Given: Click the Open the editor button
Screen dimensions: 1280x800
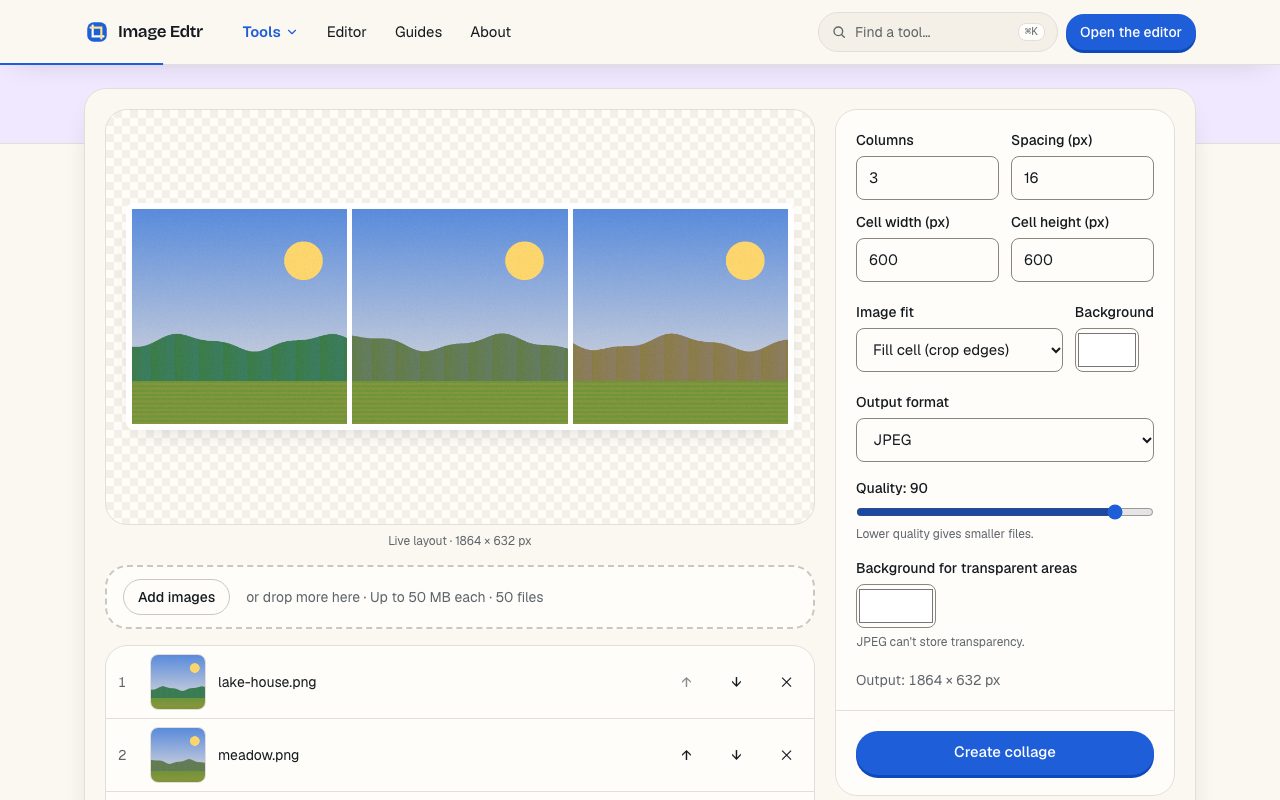Looking at the screenshot, I should coord(1131,32).
